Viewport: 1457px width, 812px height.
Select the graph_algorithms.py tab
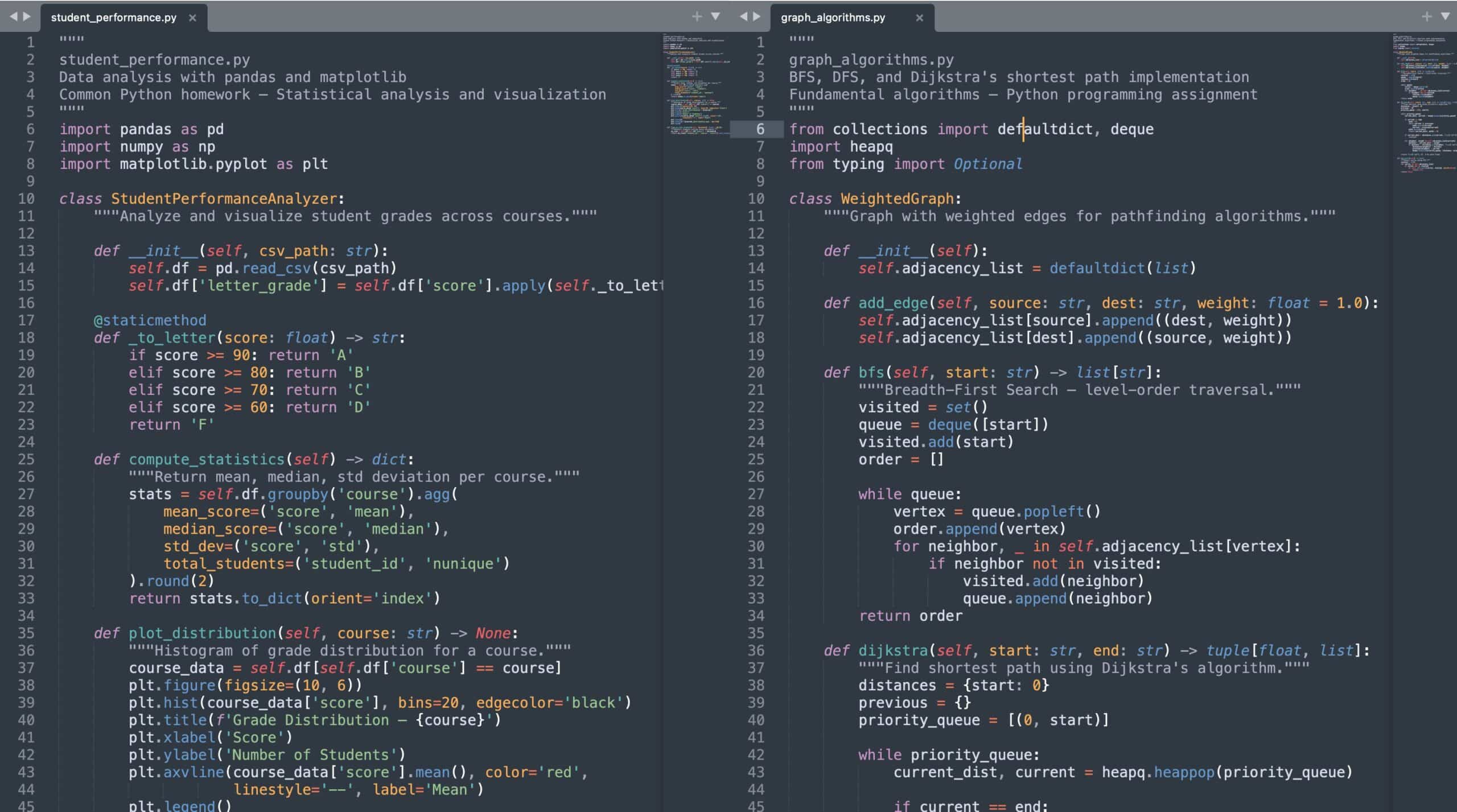(833, 18)
